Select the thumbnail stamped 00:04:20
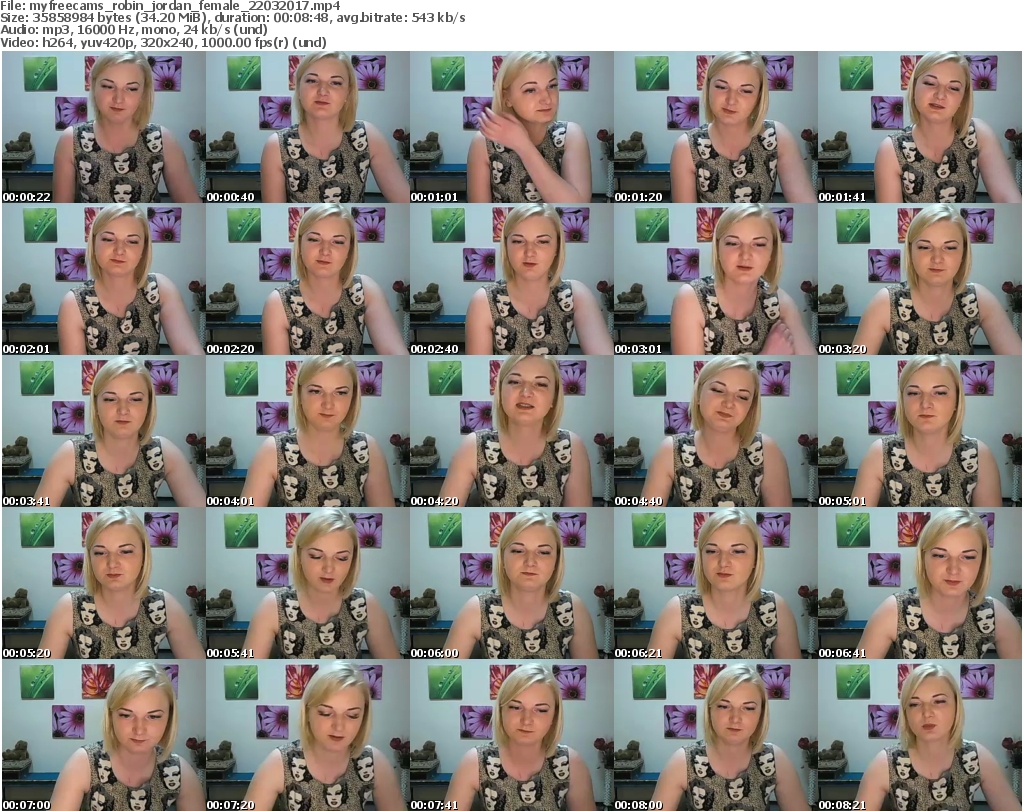1024x811 pixels. point(511,432)
